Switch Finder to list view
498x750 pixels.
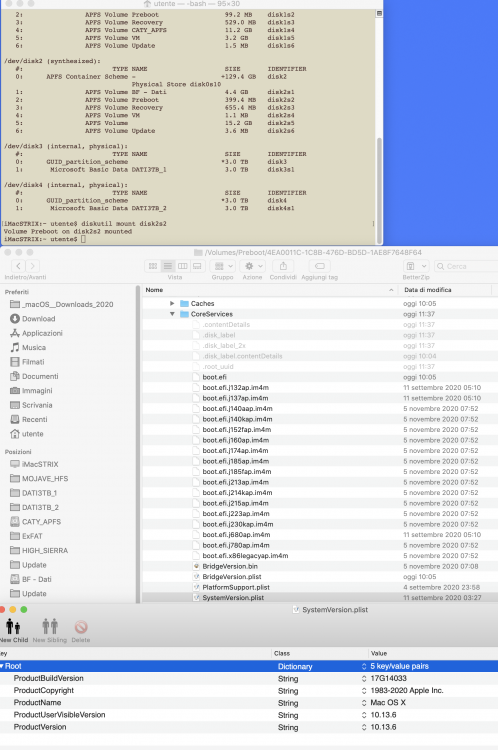[167, 266]
